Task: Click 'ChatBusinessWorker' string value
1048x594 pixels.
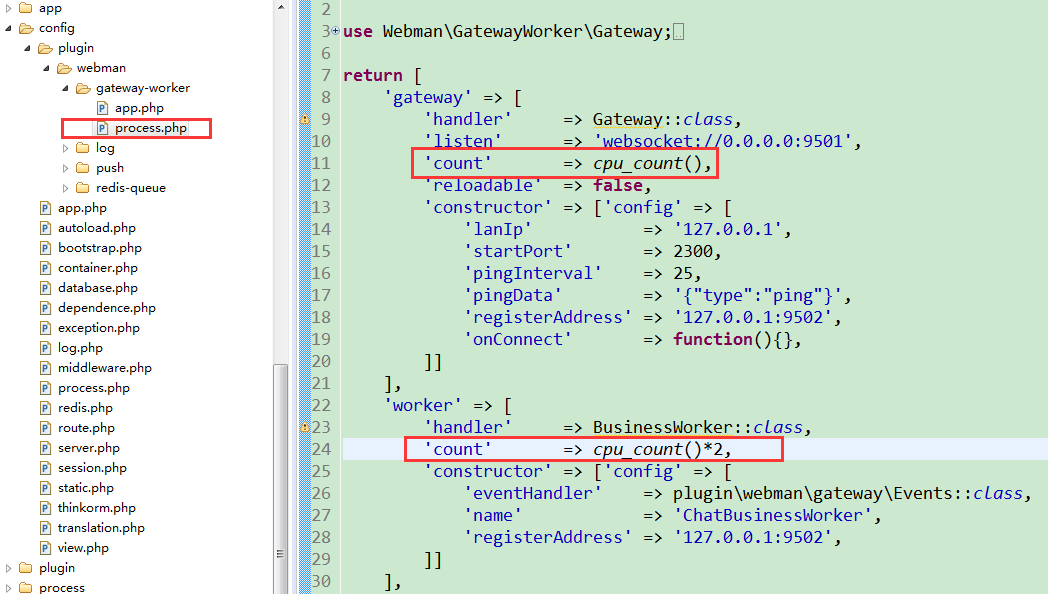Action: coord(773,515)
